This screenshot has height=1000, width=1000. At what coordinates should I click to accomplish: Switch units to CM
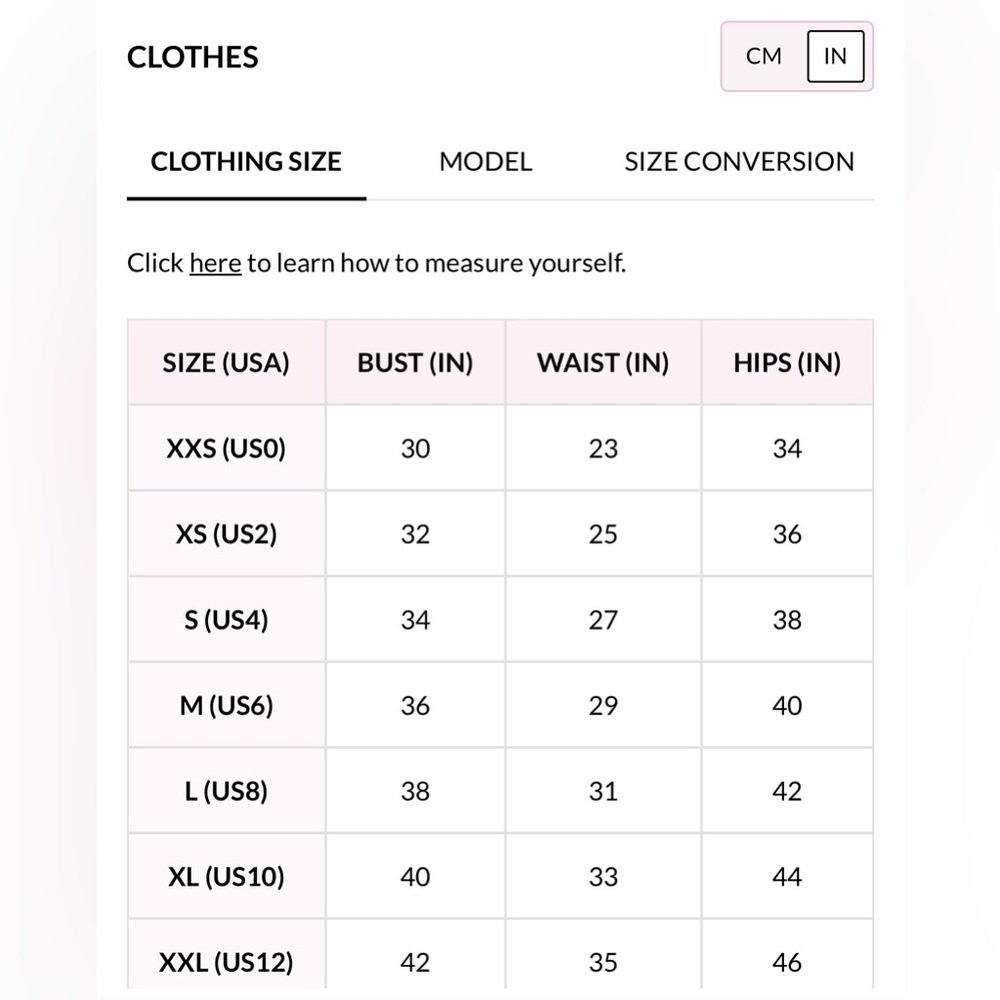pos(763,56)
